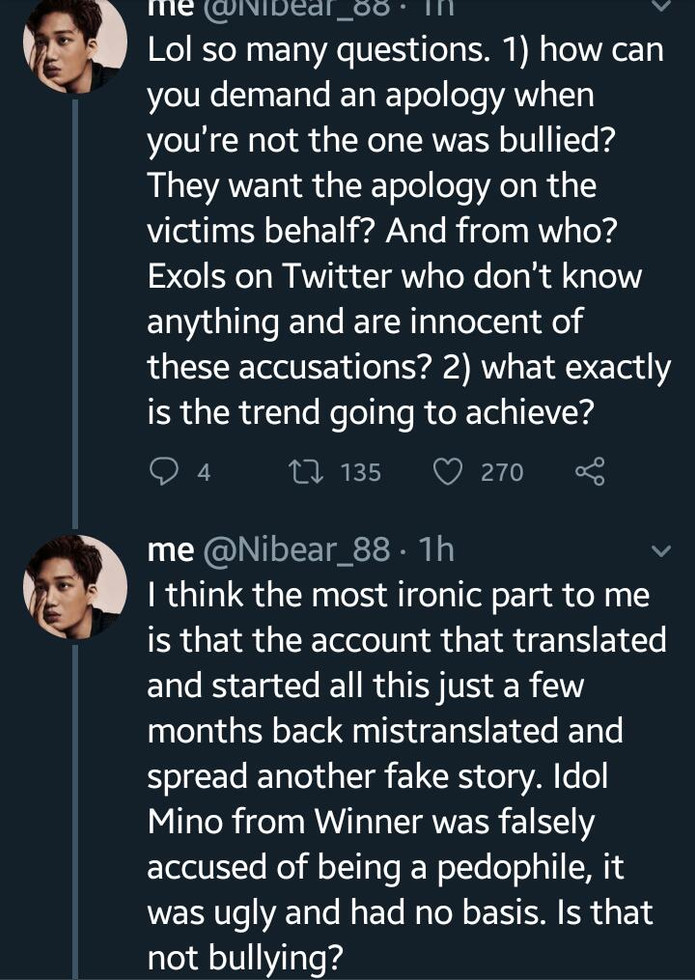The image size is (695, 980).
Task: Like the tweet with 270 likes
Action: (x=447, y=472)
